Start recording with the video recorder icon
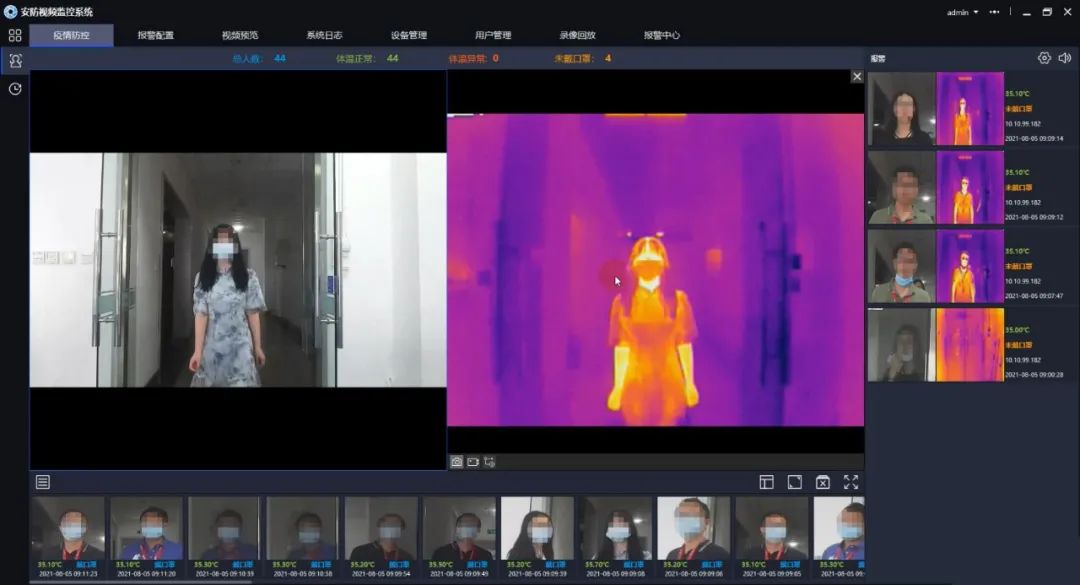The height and width of the screenshot is (585, 1080). (x=473, y=462)
